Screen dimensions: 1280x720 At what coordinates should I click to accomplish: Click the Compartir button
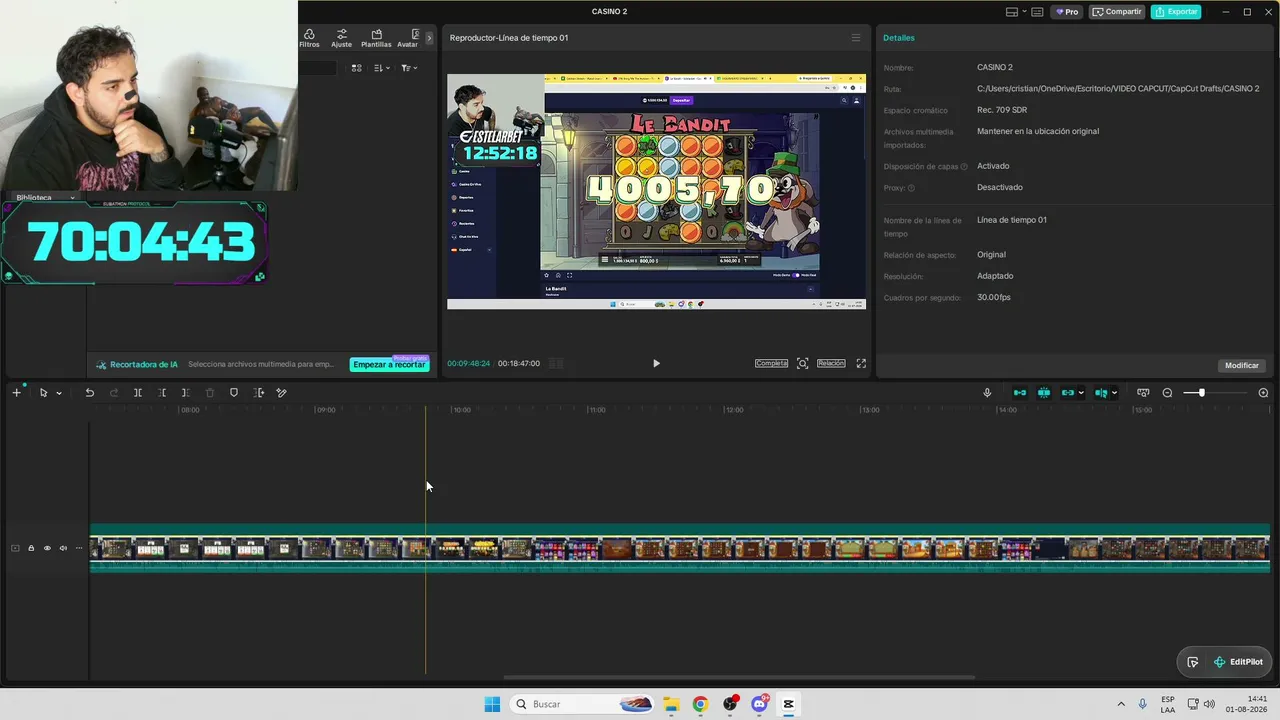[1117, 12]
